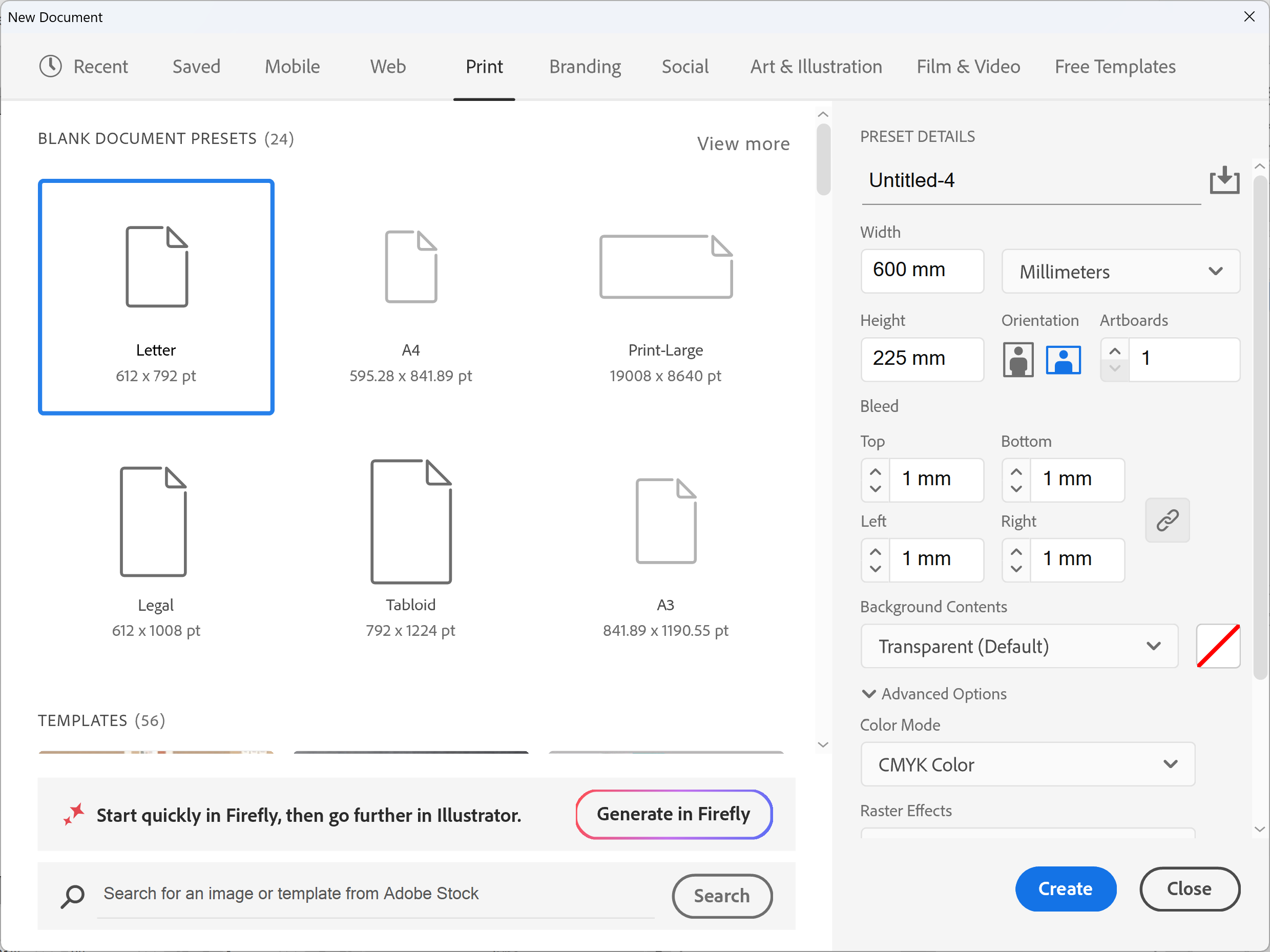This screenshot has height=952, width=1270.
Task: Increase Right bleed with up arrow
Action: 1016,551
